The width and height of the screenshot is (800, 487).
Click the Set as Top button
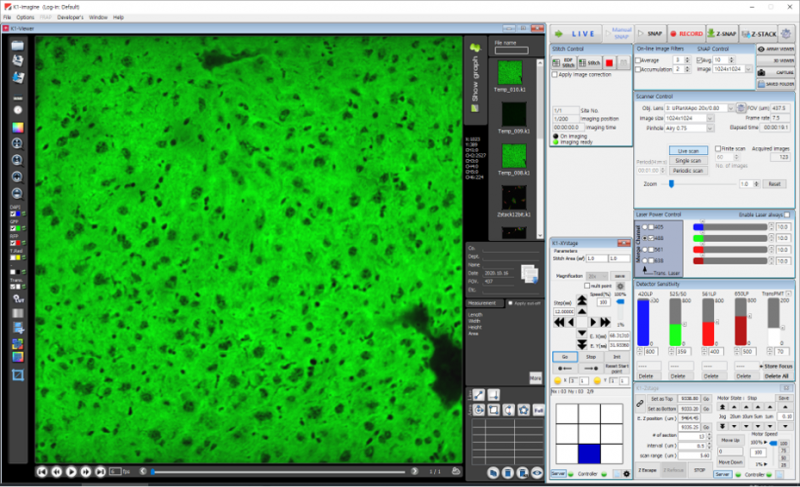pos(662,399)
